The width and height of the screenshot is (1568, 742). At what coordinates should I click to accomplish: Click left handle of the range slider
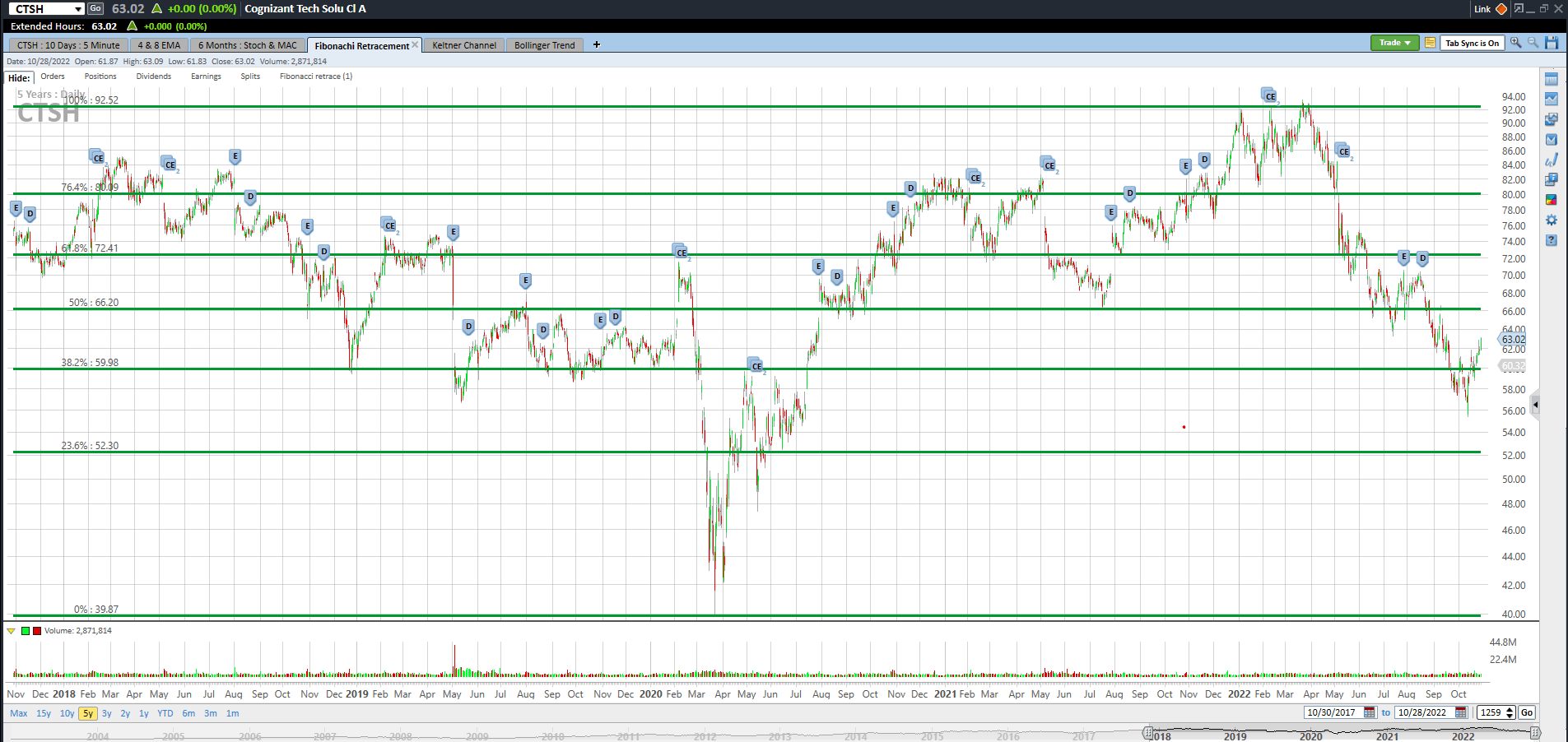tap(1148, 732)
